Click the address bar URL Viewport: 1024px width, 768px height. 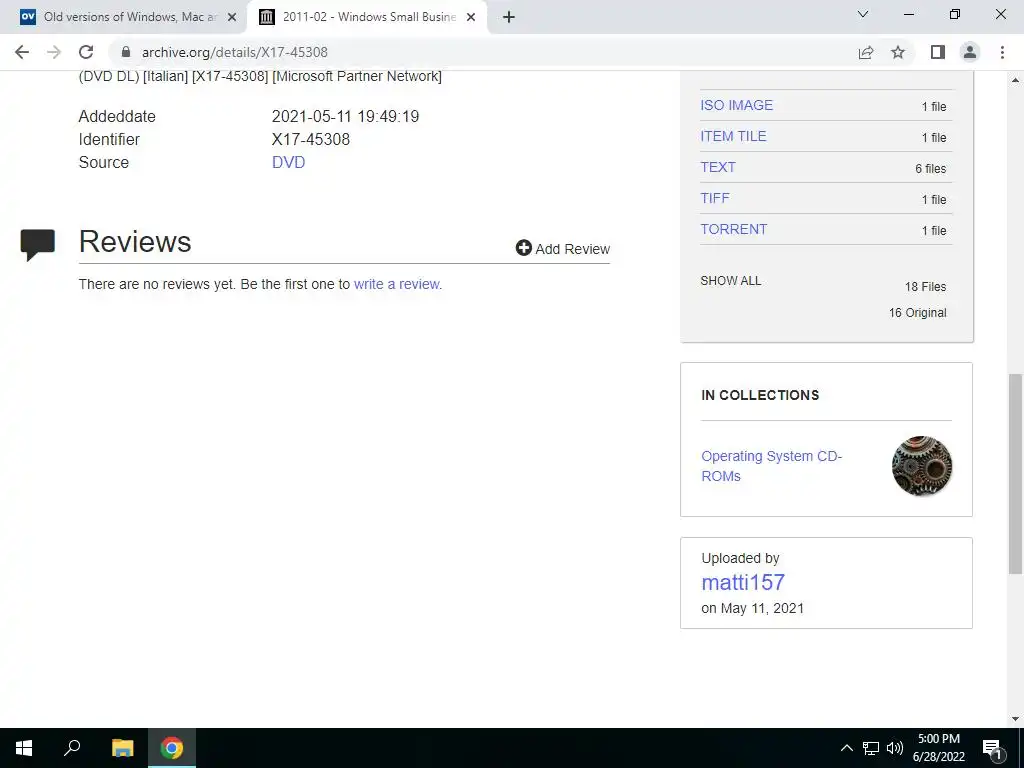[235, 52]
